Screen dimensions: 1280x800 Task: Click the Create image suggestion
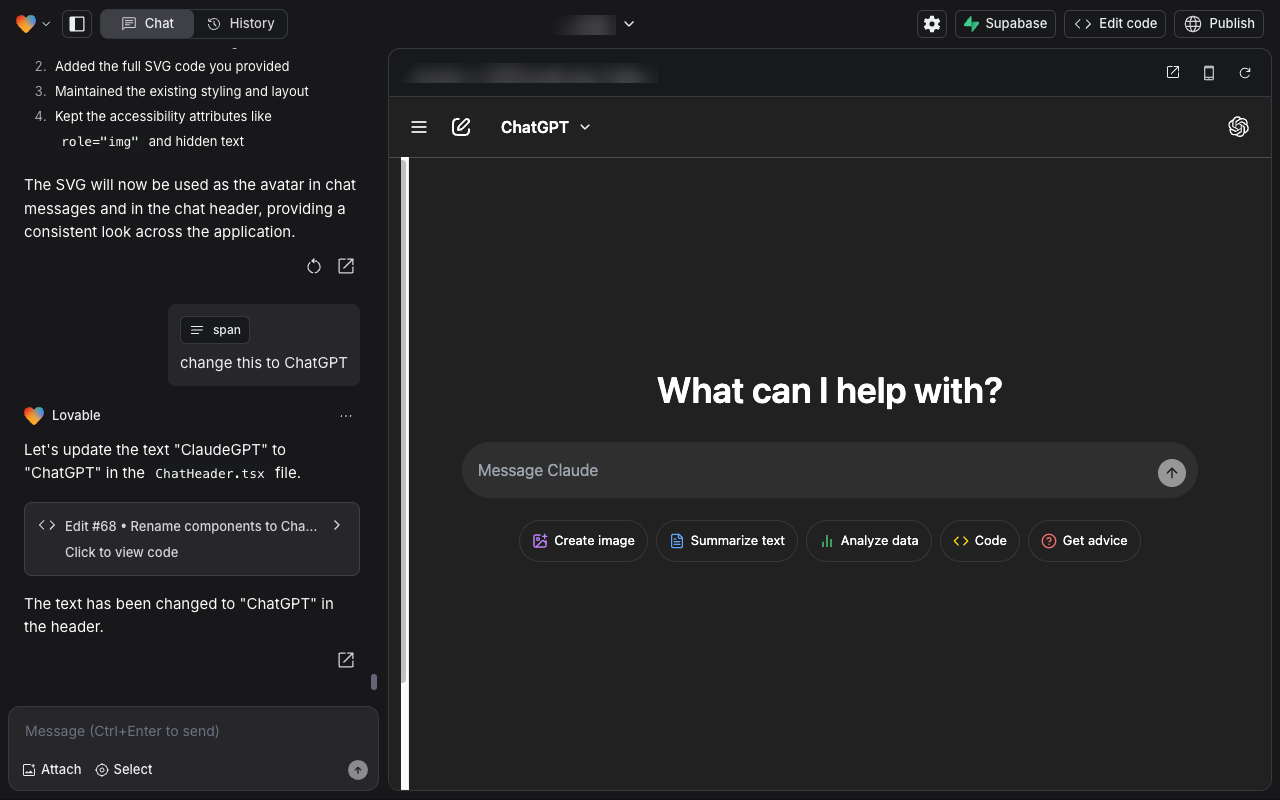pos(583,541)
